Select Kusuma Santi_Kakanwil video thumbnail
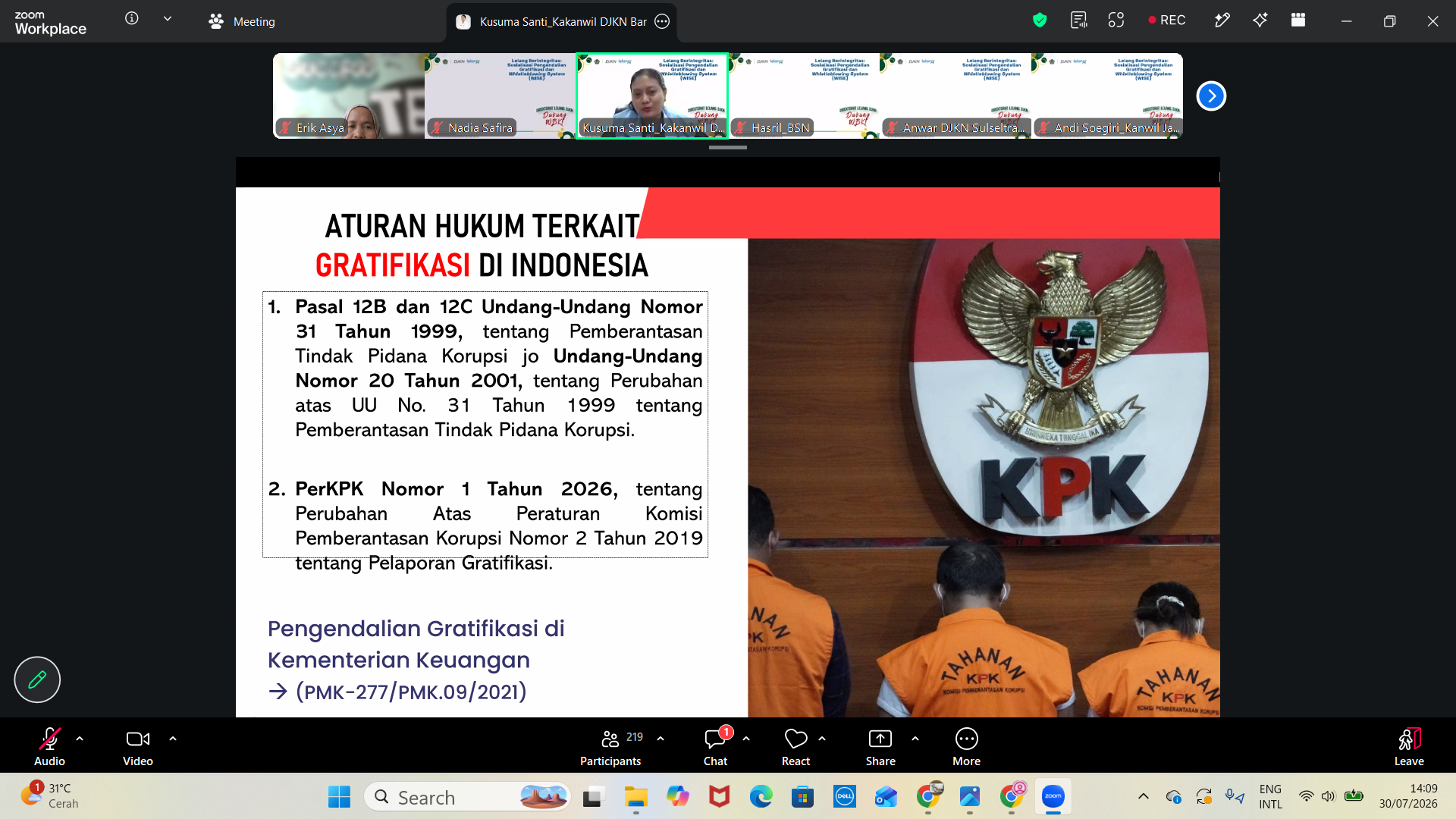Screen dimensions: 1456x819 coord(652,96)
